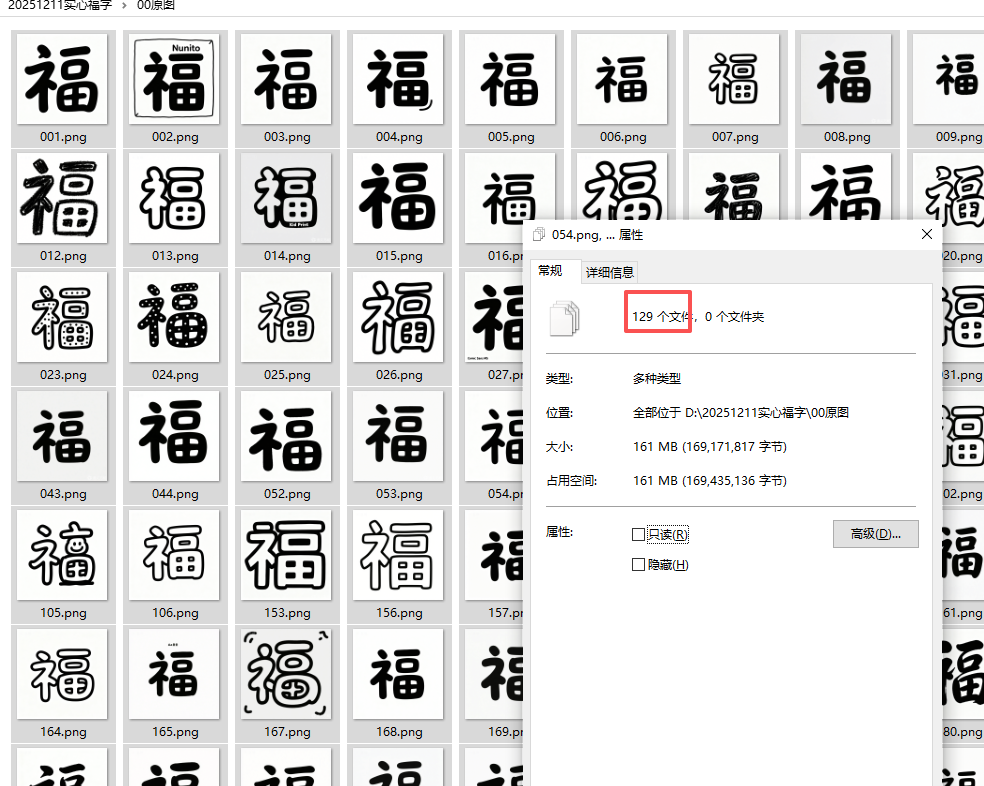Select the 106.png thumbnail
984x786 pixels.
pyautogui.click(x=174, y=555)
